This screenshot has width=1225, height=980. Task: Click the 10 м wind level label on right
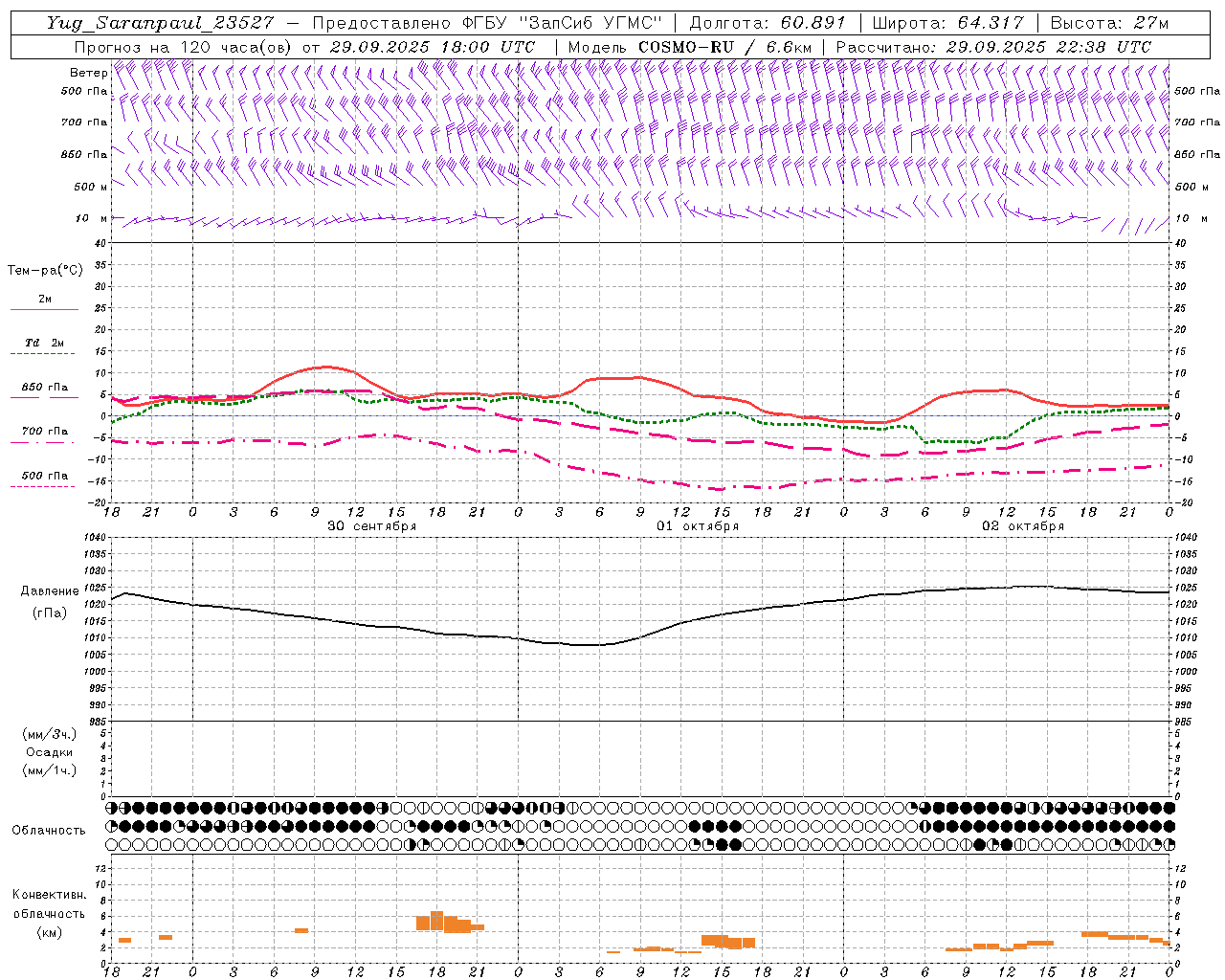(1190, 218)
